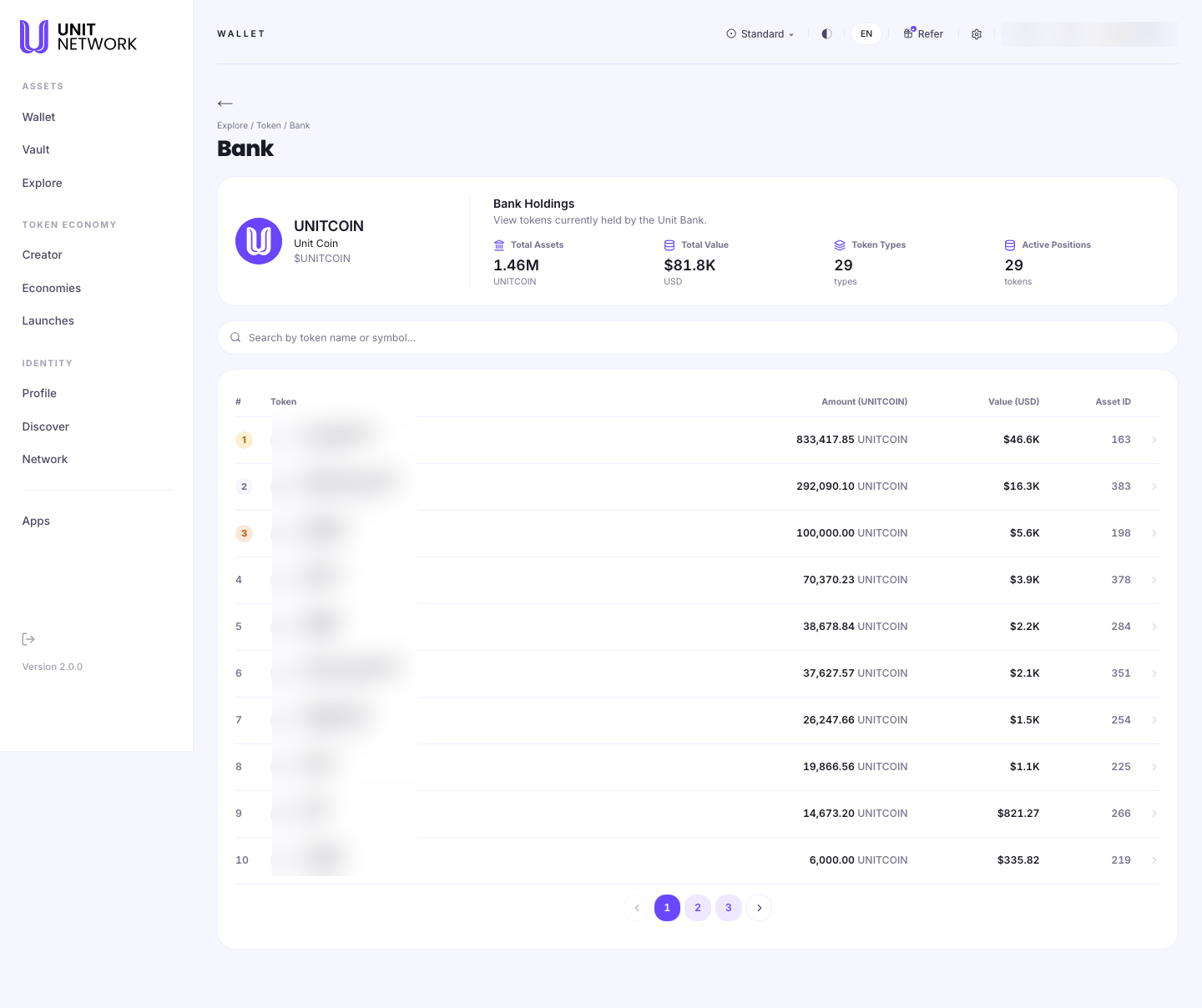Click the back arrow icon
The height and width of the screenshot is (1008, 1202).
coord(225,103)
